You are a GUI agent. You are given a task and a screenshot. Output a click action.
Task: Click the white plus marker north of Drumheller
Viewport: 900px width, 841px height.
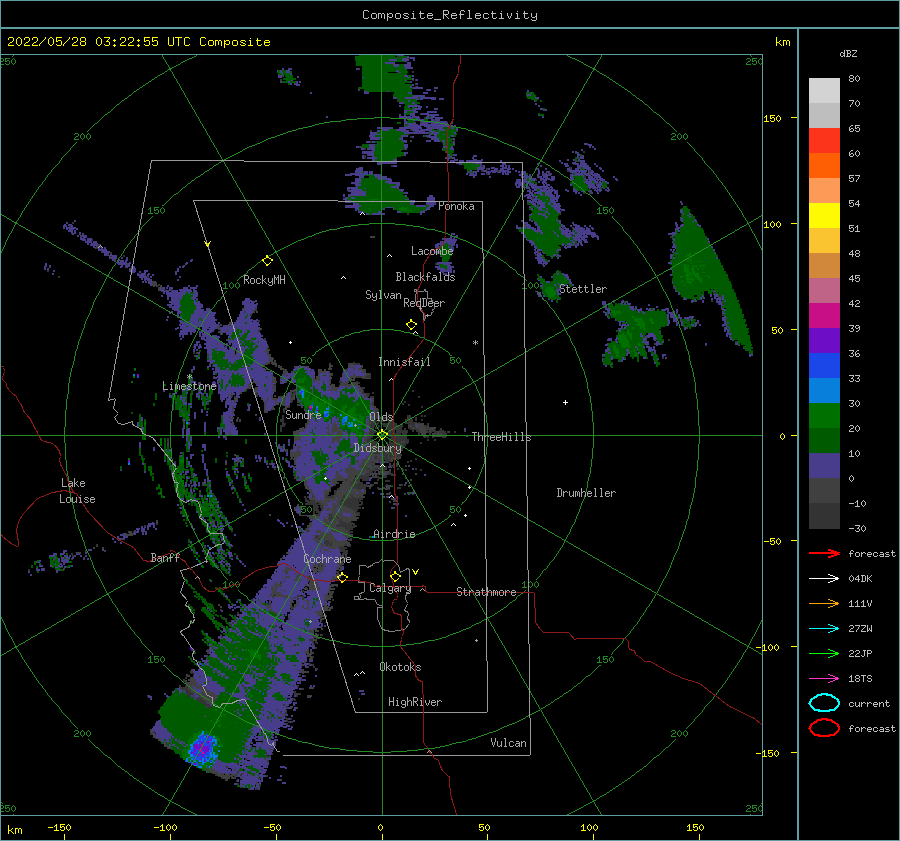point(565,402)
